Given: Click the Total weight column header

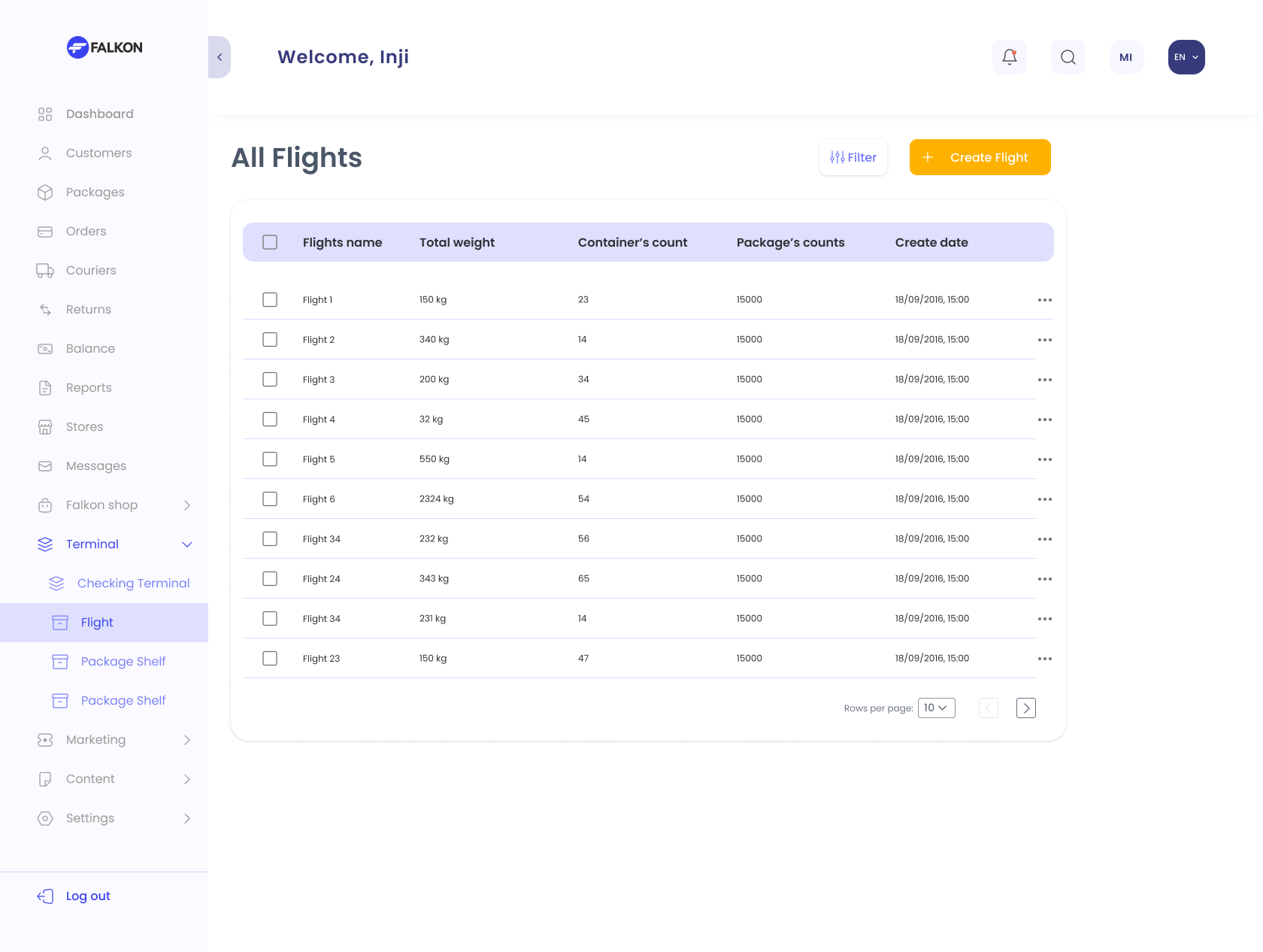Looking at the screenshot, I should [456, 242].
